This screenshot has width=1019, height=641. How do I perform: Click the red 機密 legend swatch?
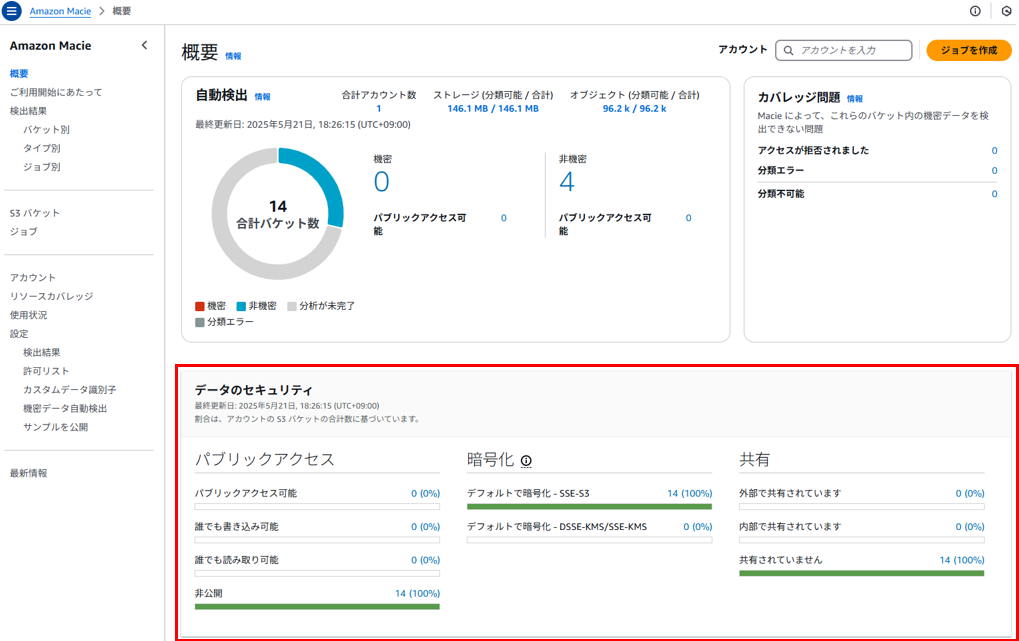200,306
